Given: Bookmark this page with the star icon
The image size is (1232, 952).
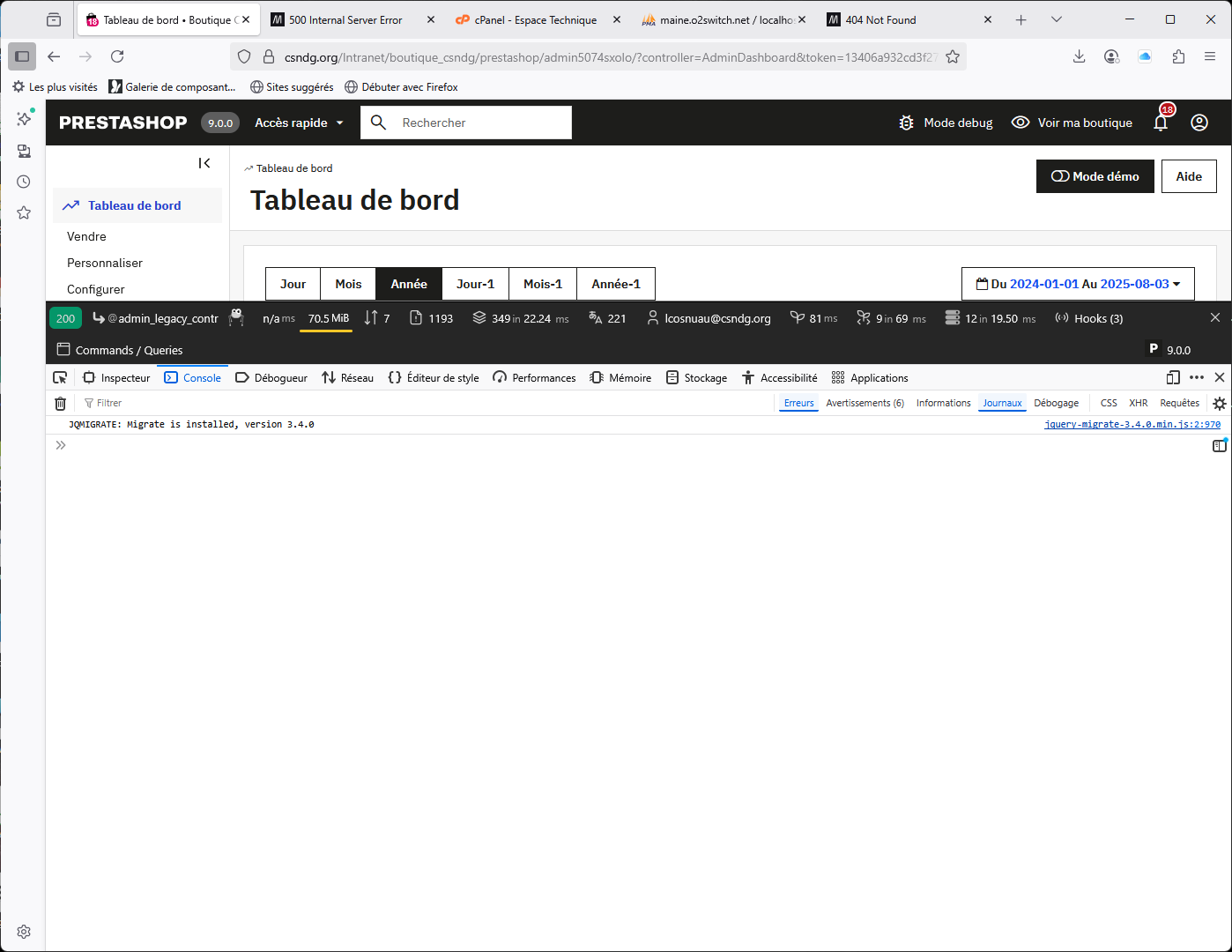Looking at the screenshot, I should click(953, 56).
